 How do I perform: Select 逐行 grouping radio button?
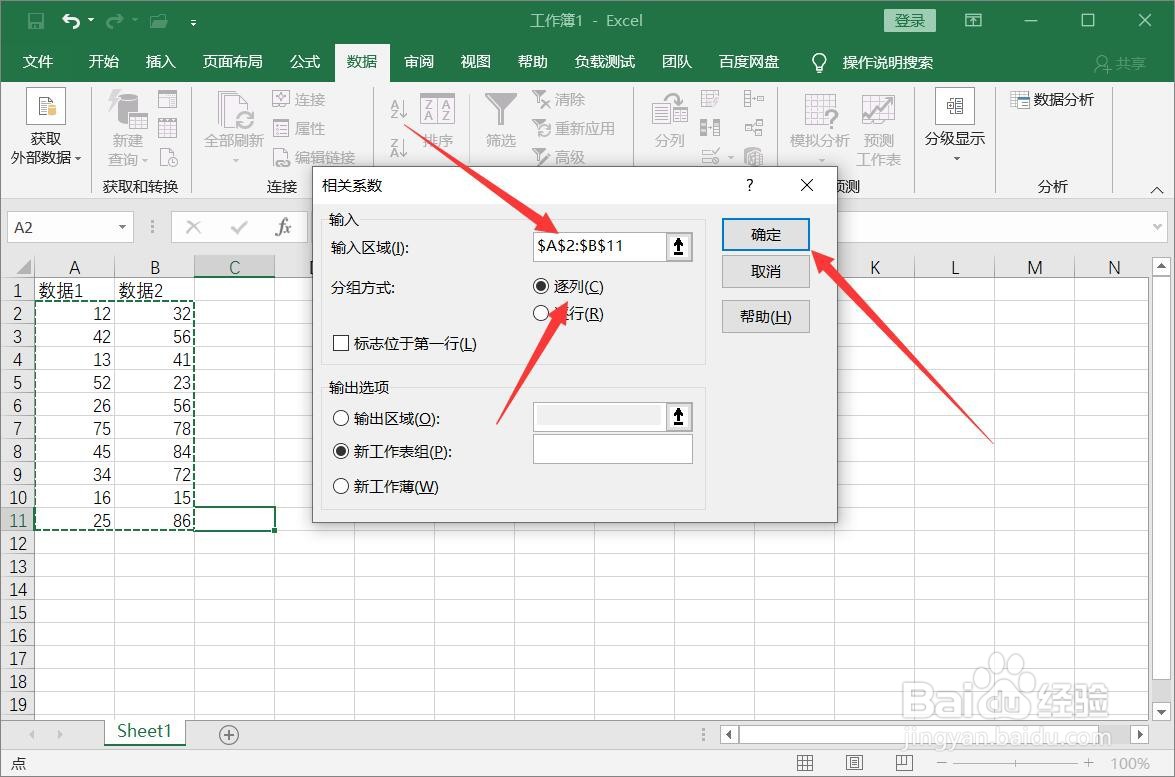(541, 313)
